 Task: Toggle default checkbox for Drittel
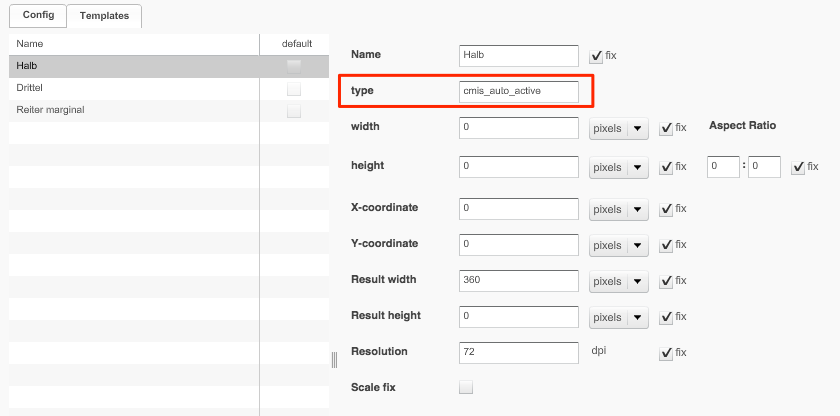click(x=294, y=89)
